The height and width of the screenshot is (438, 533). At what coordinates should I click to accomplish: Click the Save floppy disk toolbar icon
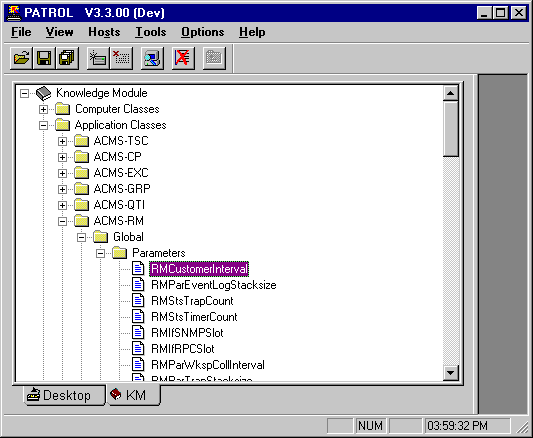pos(44,58)
